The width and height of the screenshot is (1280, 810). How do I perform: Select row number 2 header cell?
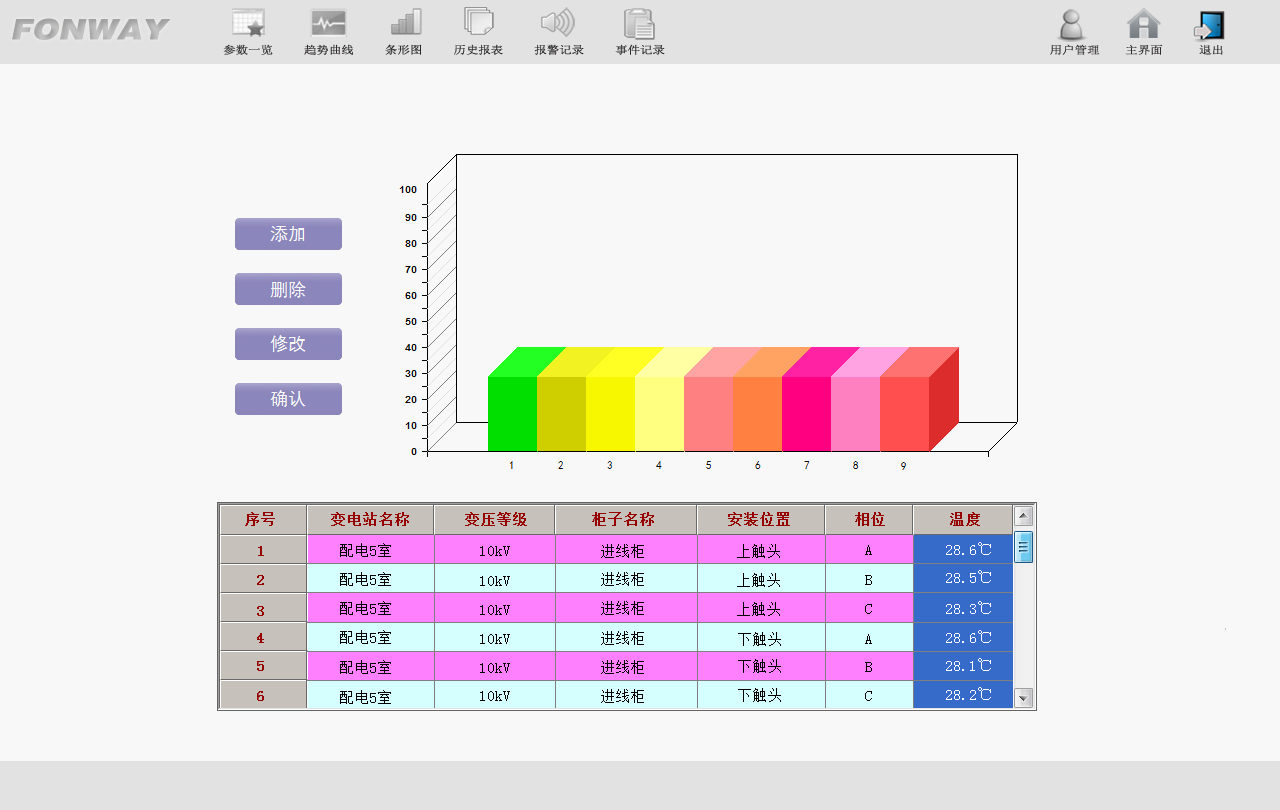click(263, 579)
